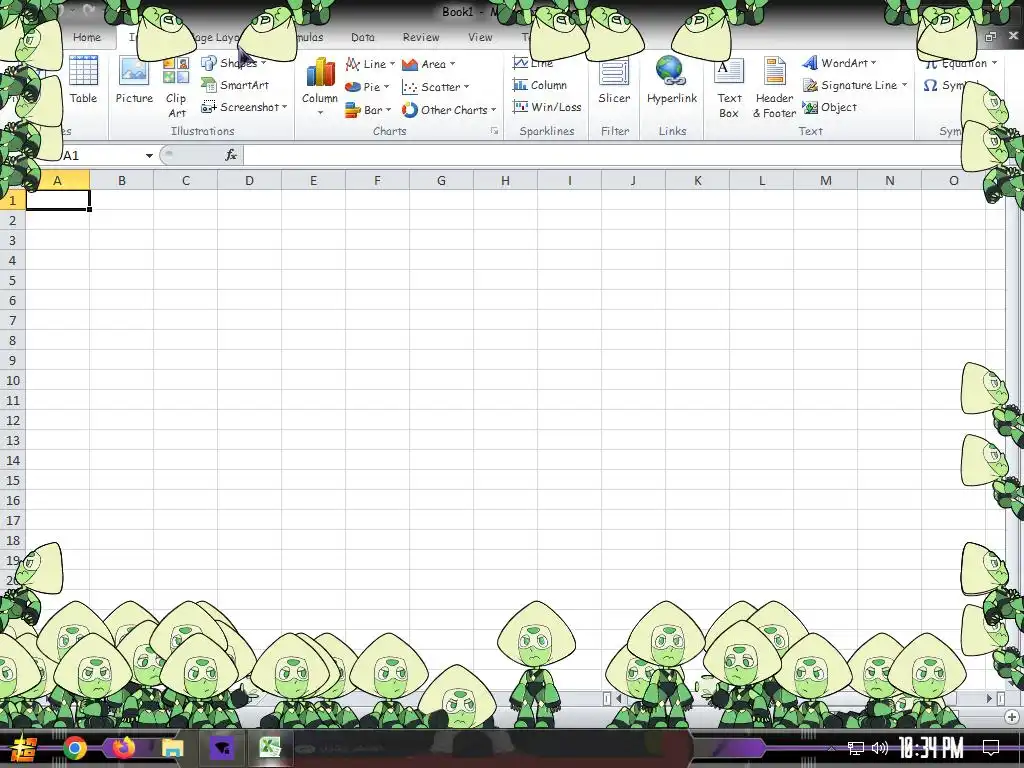Open the Column chart menu
Image resolution: width=1024 pixels, height=768 pixels.
point(319,88)
